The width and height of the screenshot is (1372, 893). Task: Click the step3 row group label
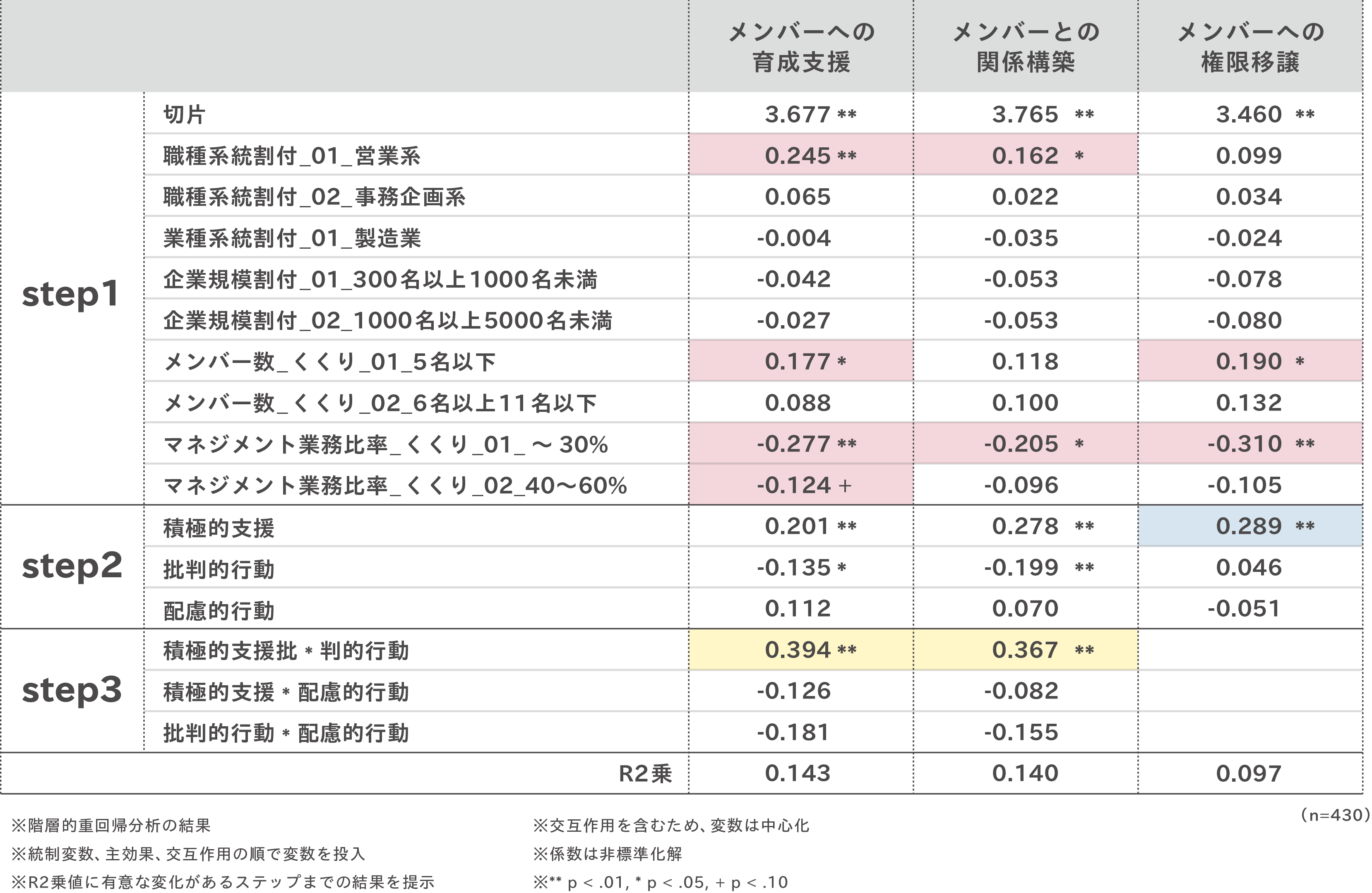tap(72, 690)
